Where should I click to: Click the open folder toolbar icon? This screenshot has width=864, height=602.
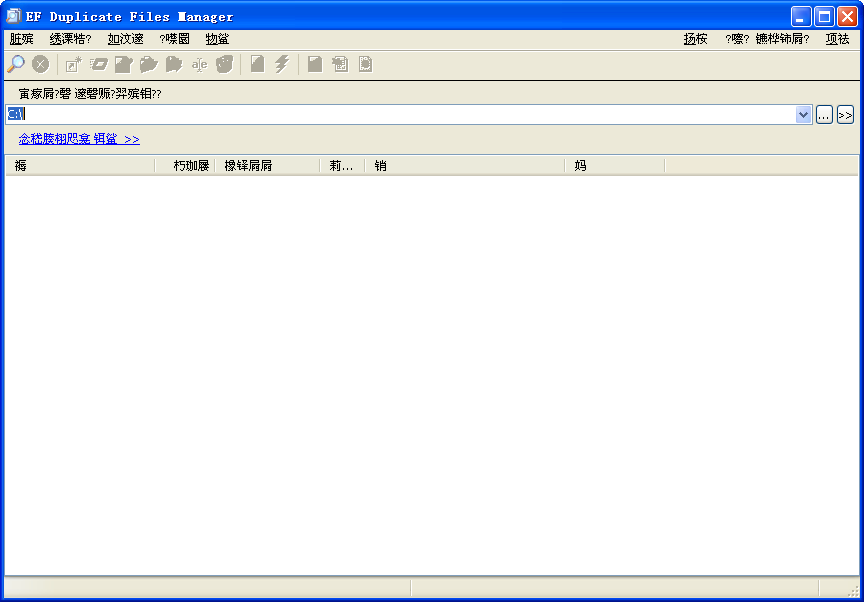point(149,64)
